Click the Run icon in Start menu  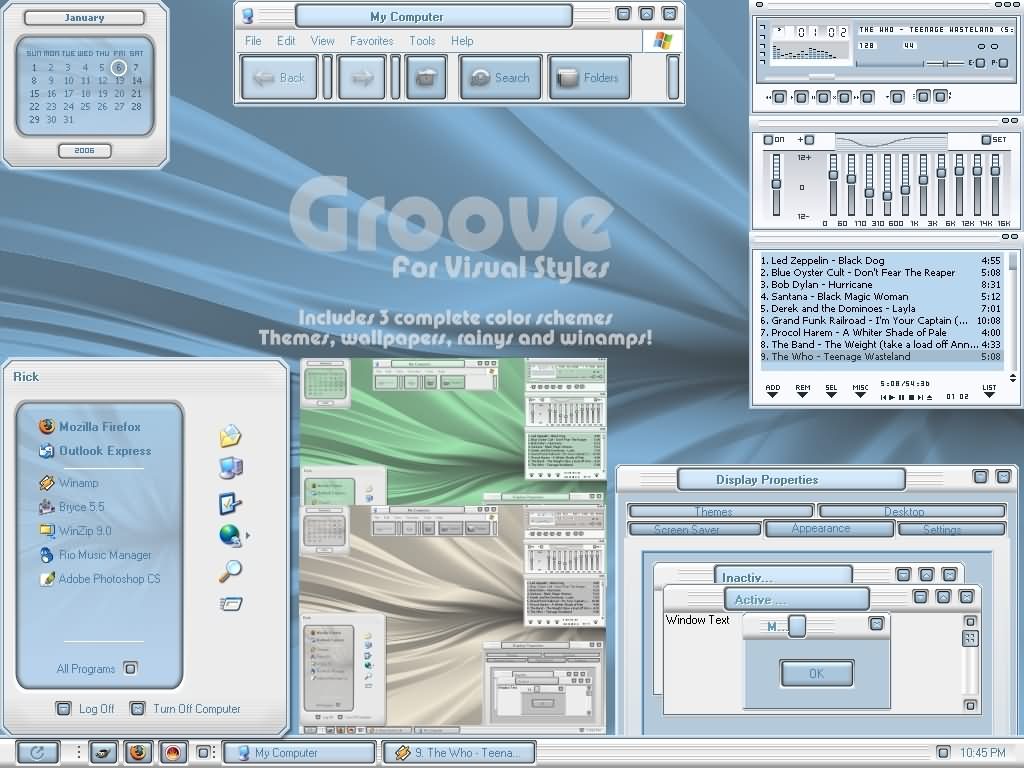[231, 604]
